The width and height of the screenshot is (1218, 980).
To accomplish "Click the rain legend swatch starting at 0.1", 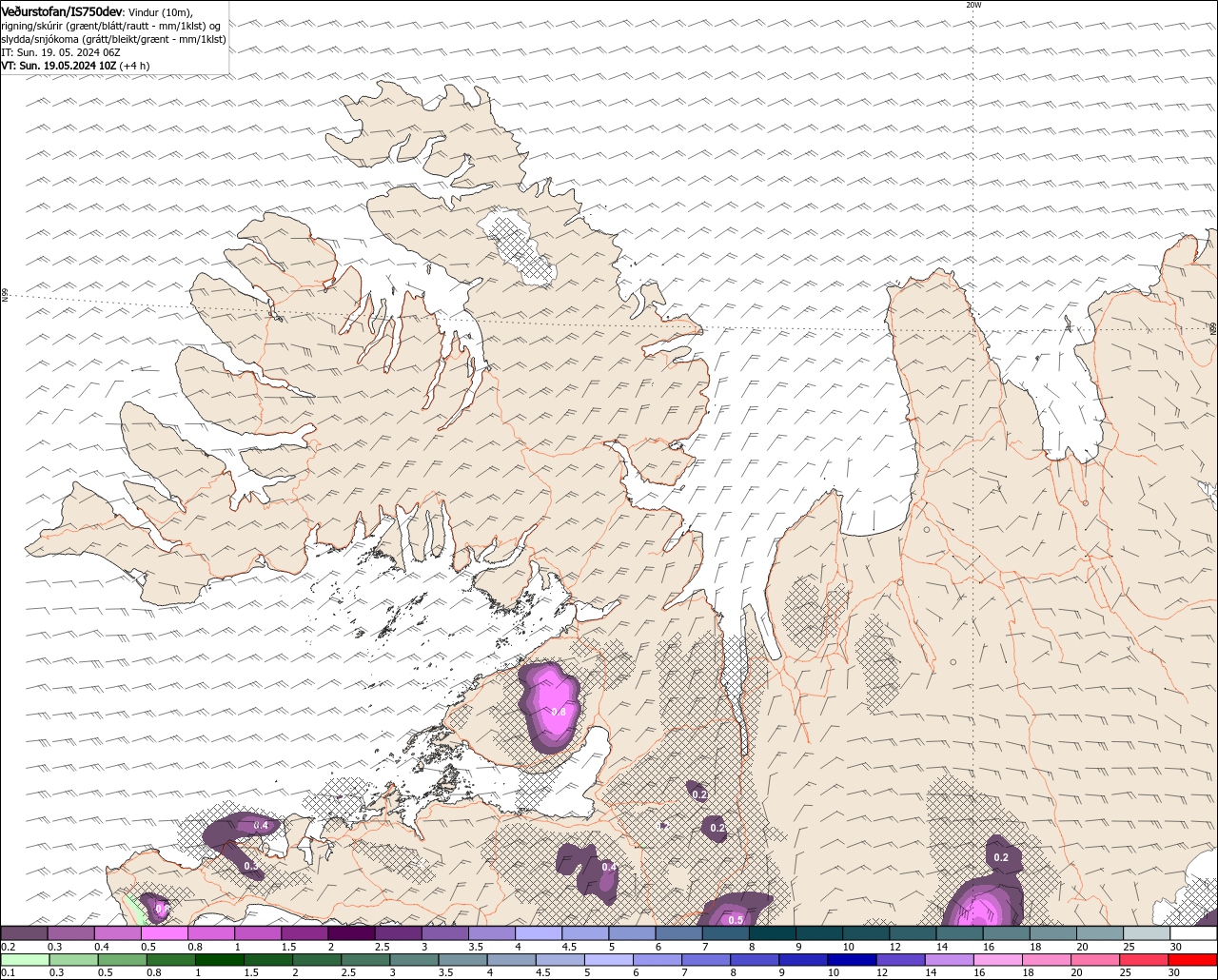I will coord(25,959).
